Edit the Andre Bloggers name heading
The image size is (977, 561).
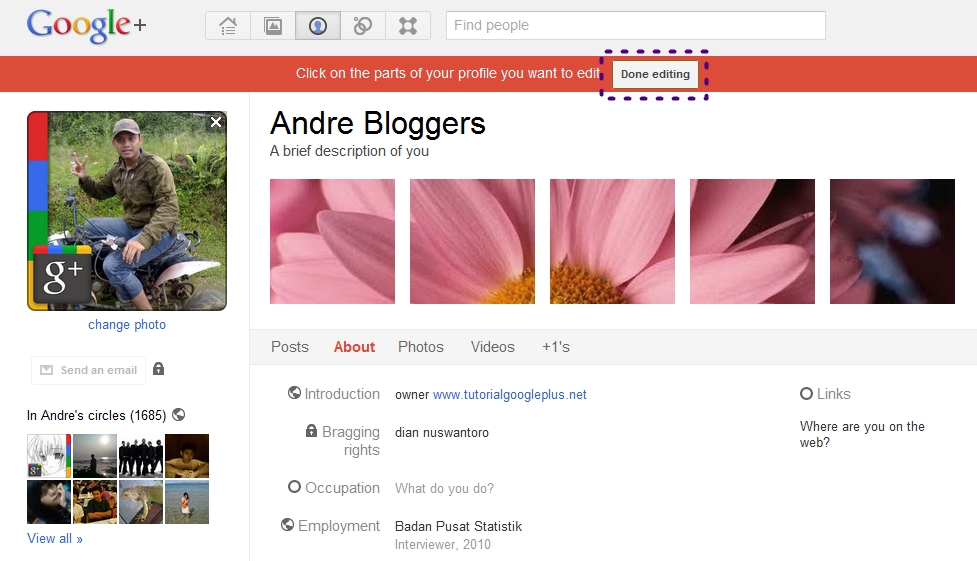click(x=378, y=123)
